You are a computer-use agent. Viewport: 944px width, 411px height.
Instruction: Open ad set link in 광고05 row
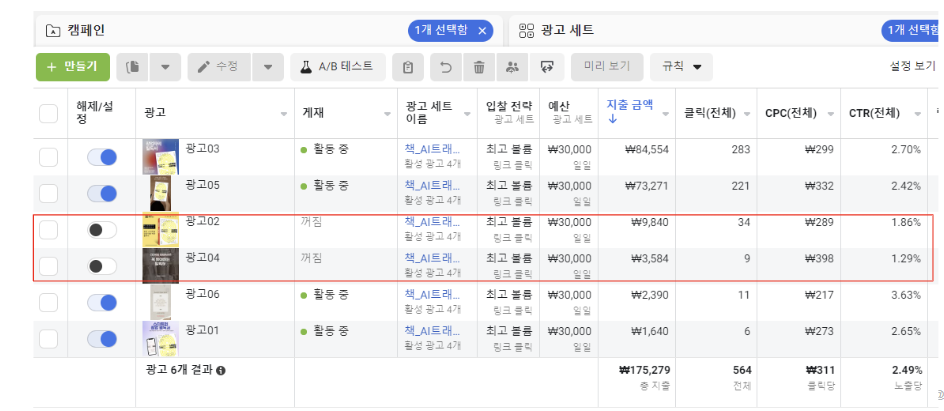(432, 185)
